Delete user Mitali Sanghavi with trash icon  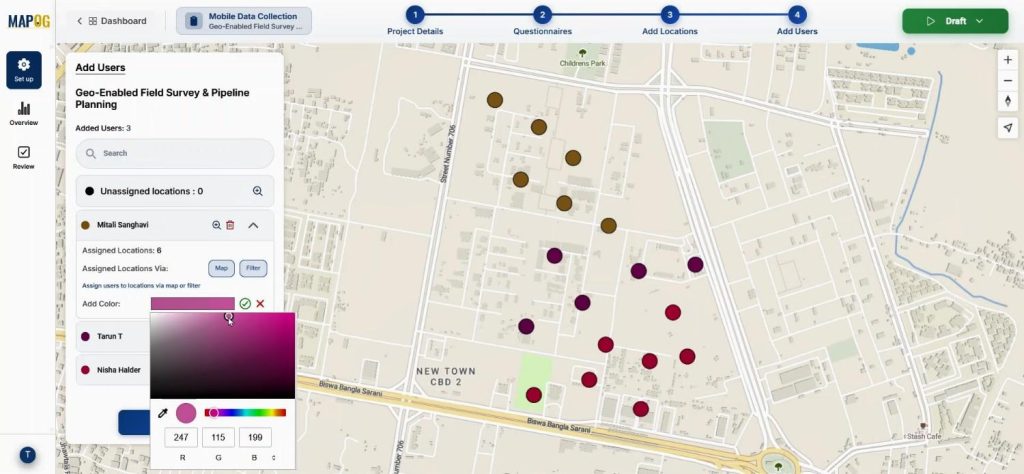(230, 226)
